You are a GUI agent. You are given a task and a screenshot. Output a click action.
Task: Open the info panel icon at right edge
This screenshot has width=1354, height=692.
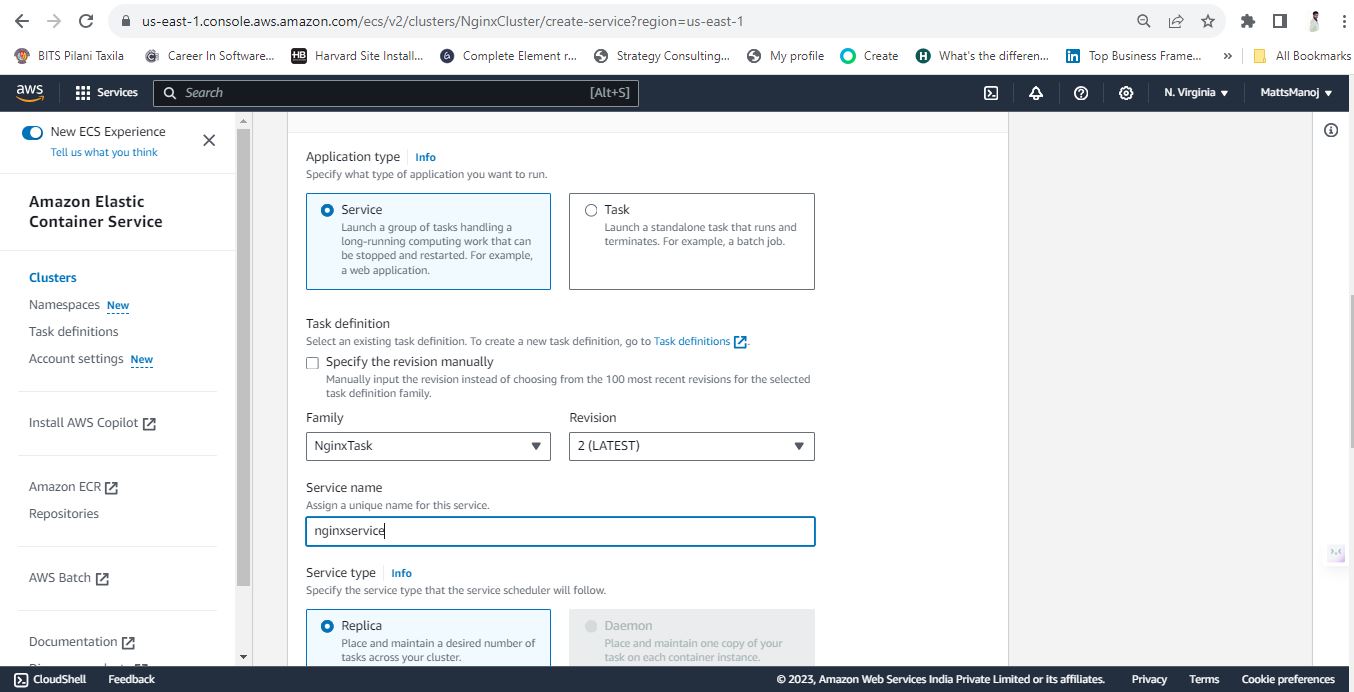[1331, 130]
